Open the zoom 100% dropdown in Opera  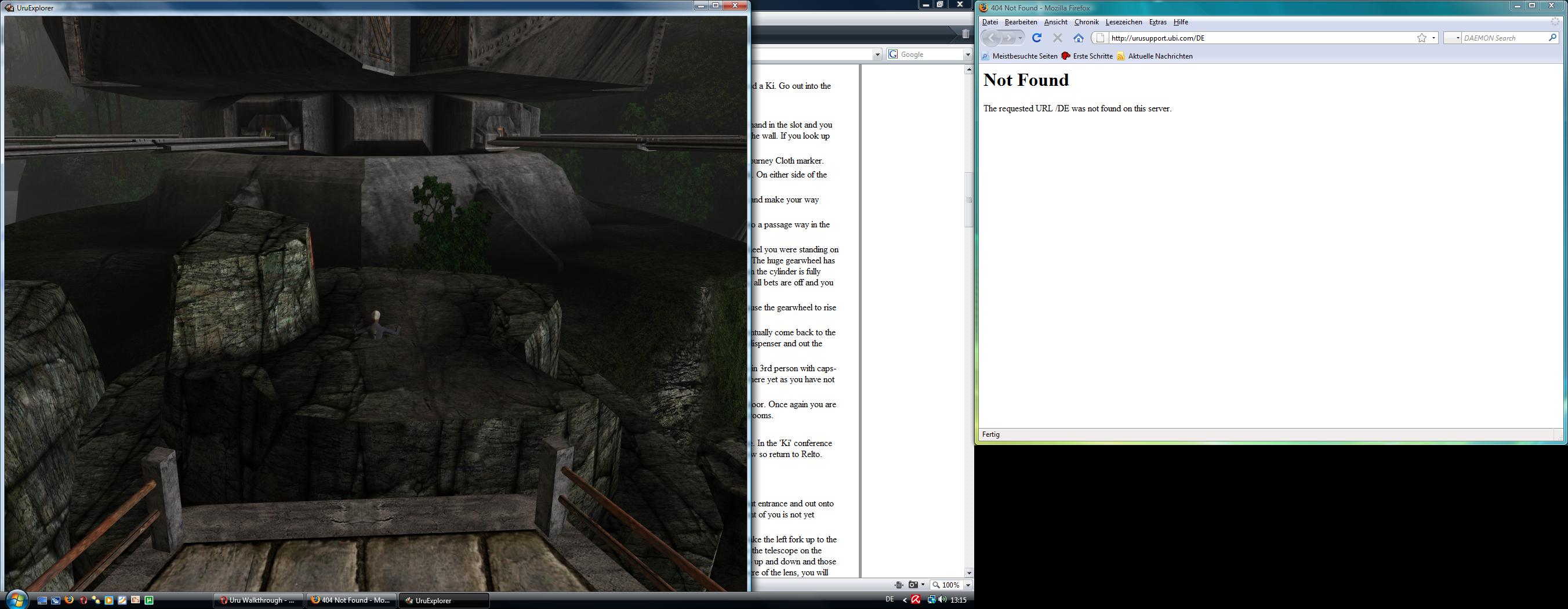(x=968, y=585)
